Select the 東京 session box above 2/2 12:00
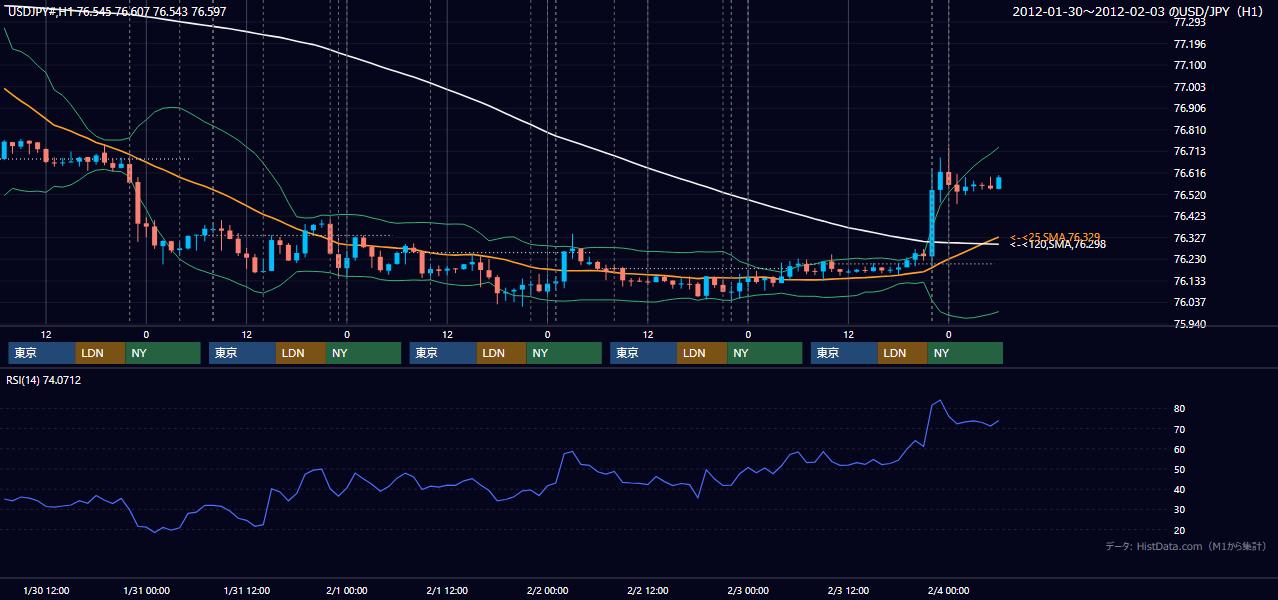 [644, 353]
